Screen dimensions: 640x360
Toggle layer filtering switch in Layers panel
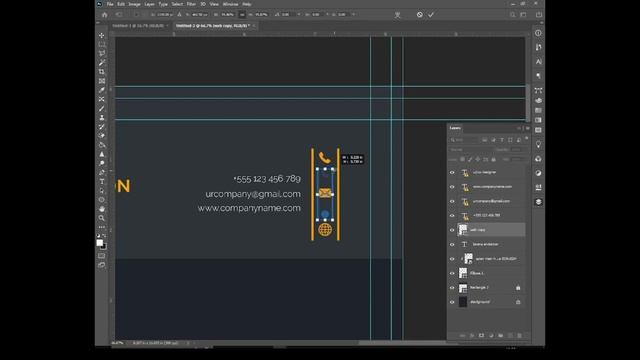point(527,139)
